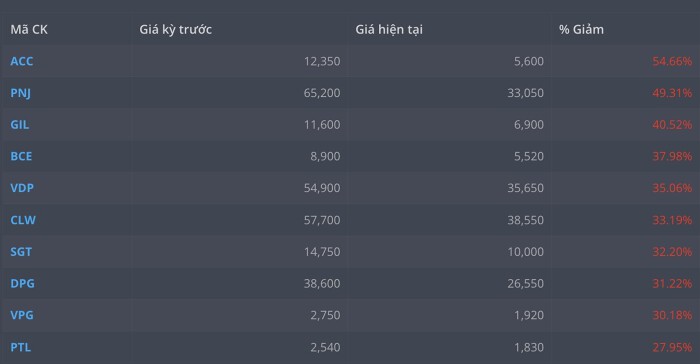Sort by 'Giá kỳ trước' column header

click(x=175, y=29)
